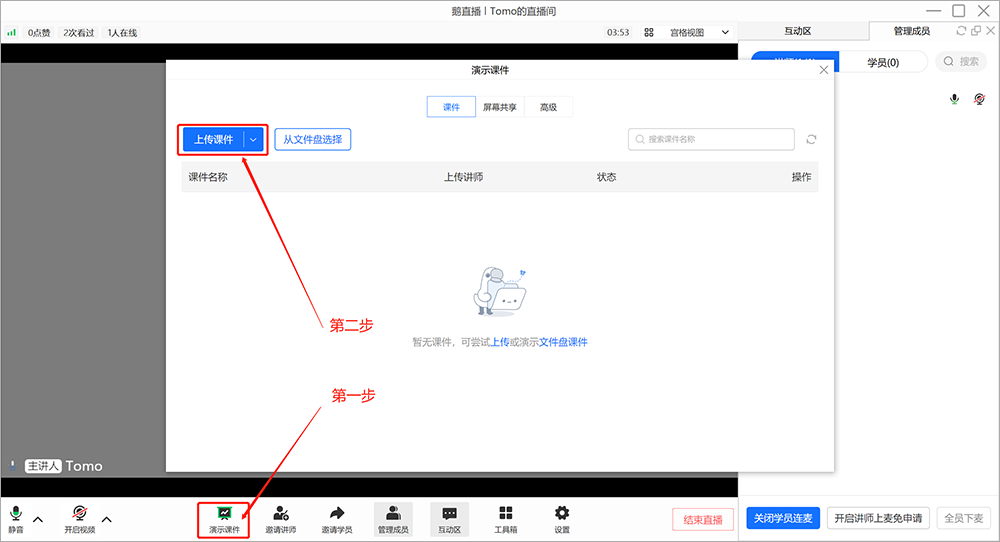Click 03:53 live timer
1000x542 pixels.
[x=618, y=33]
